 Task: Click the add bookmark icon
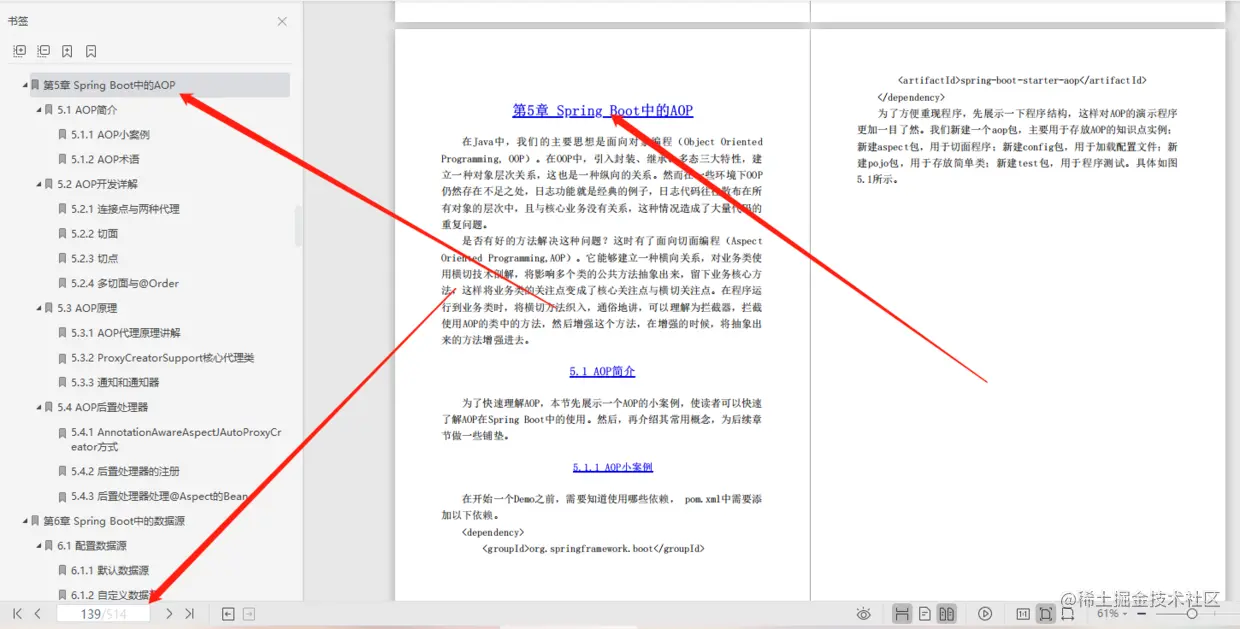(67, 51)
